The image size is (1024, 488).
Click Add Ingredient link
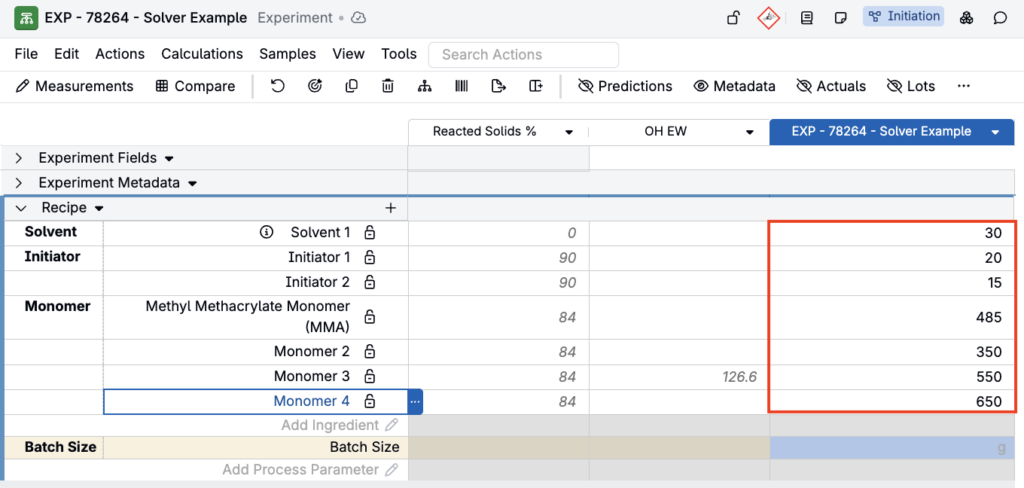pyautogui.click(x=339, y=425)
